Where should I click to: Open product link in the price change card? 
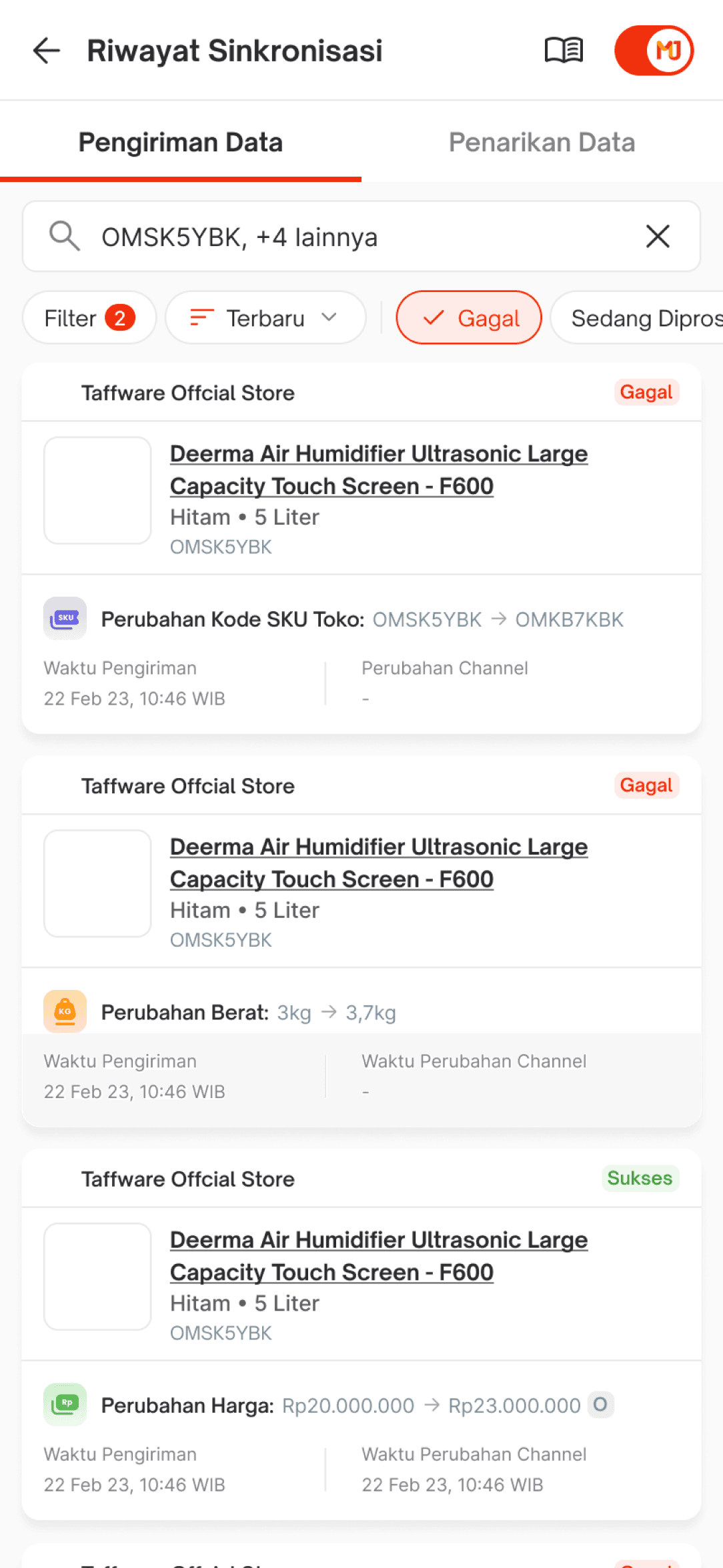[x=379, y=1257]
